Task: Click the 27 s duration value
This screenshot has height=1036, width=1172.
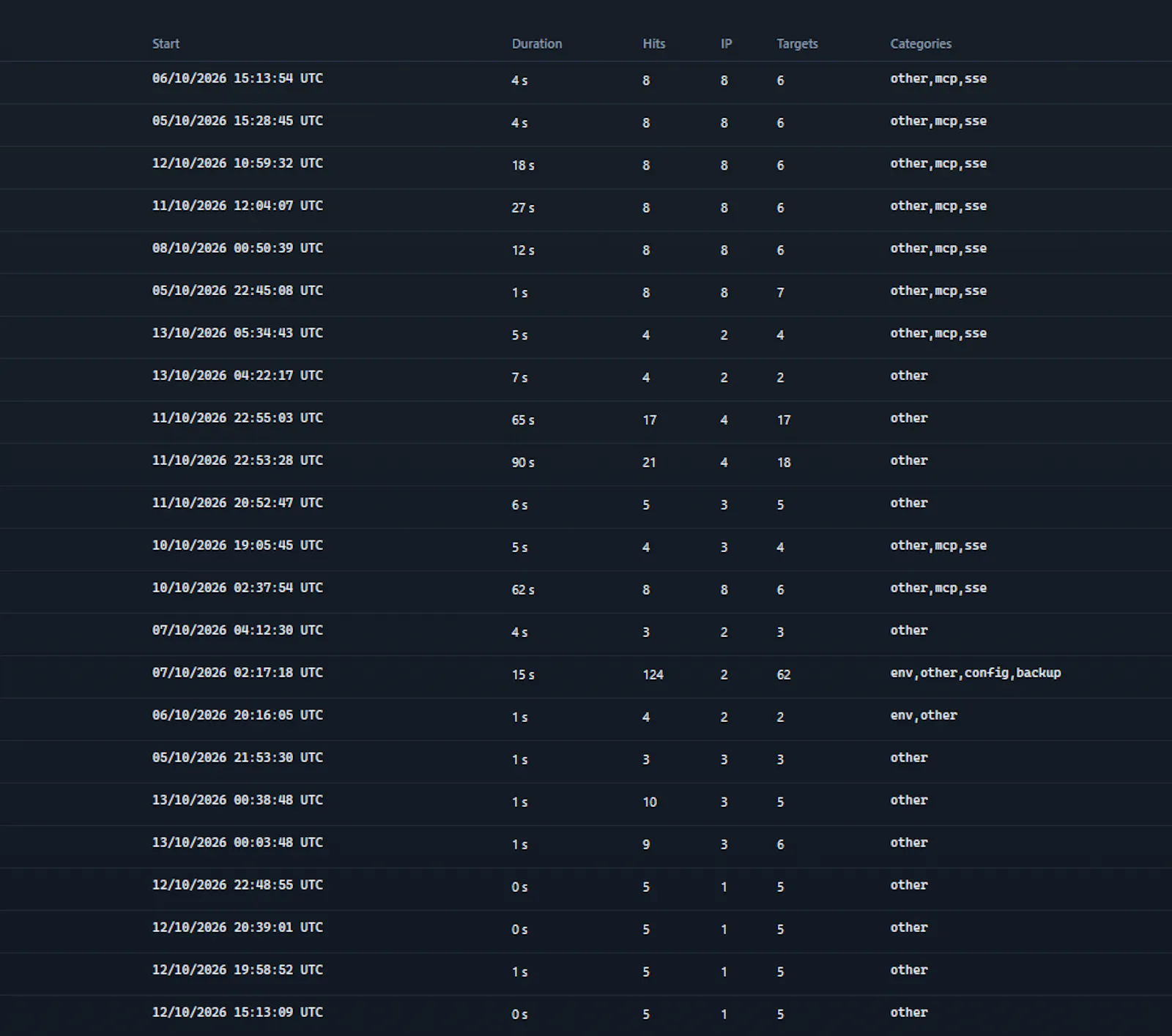Action: tap(523, 208)
